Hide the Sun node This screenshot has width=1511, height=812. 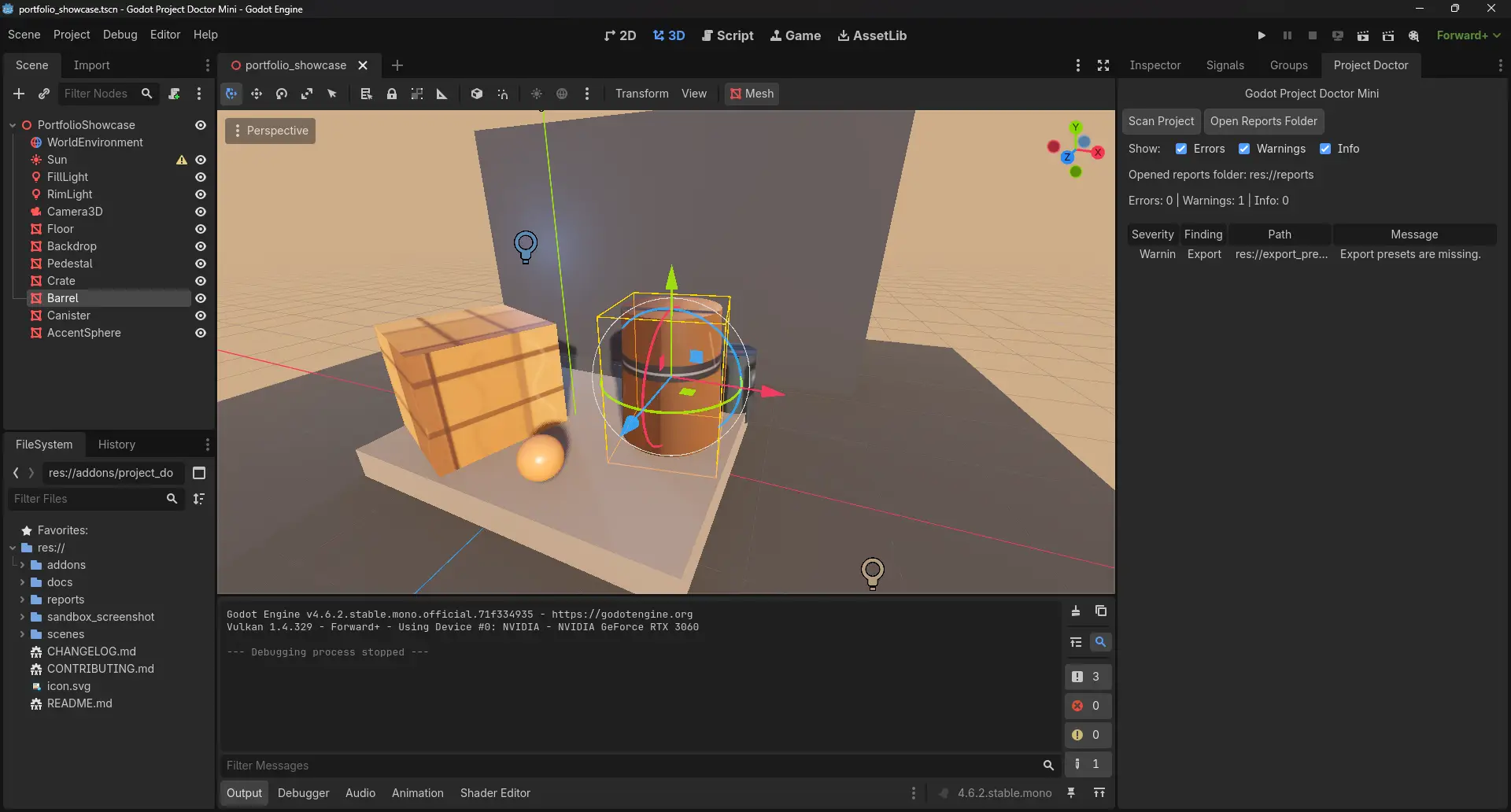201,160
